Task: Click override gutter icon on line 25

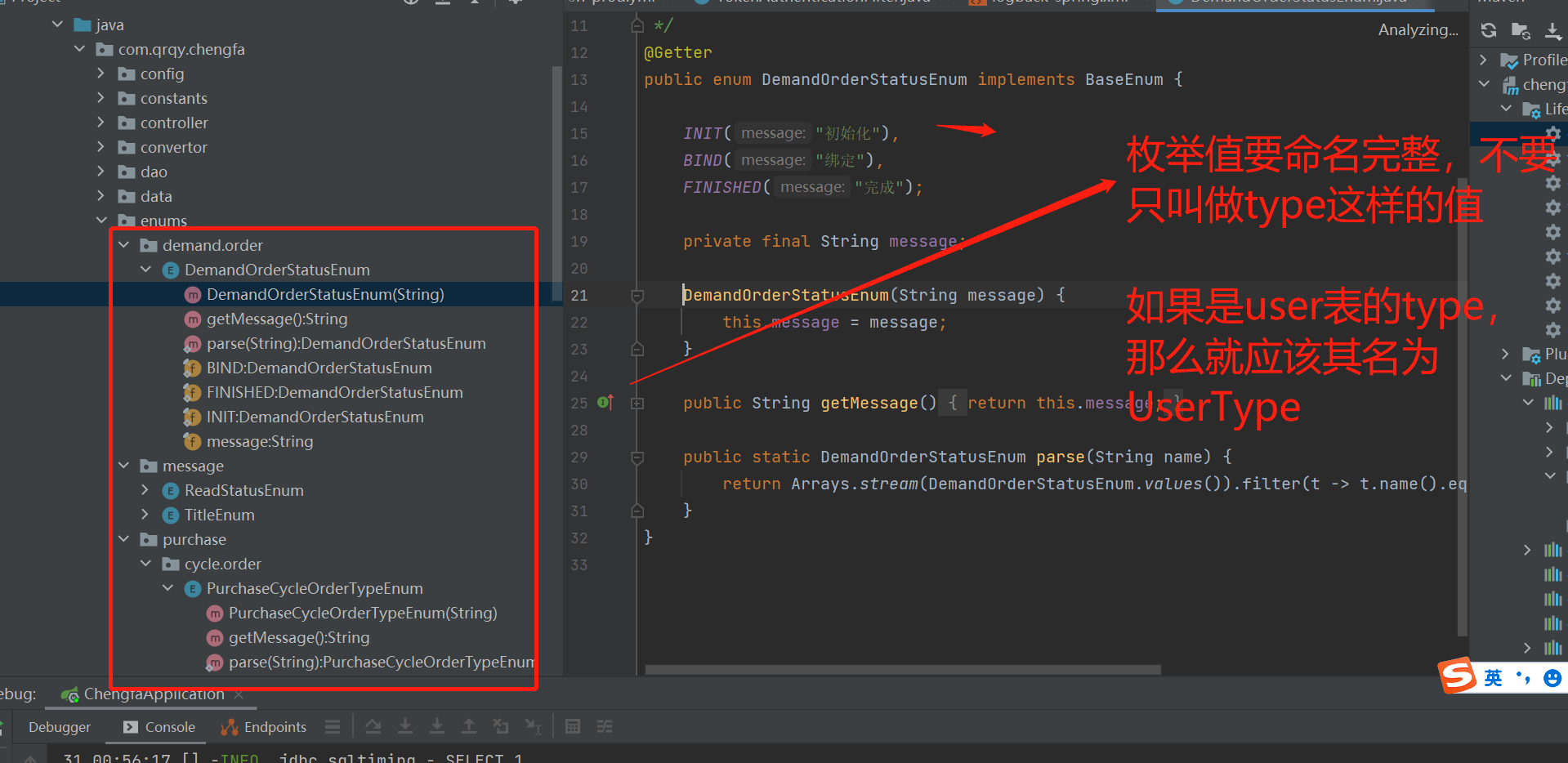Action: pyautogui.click(x=605, y=402)
